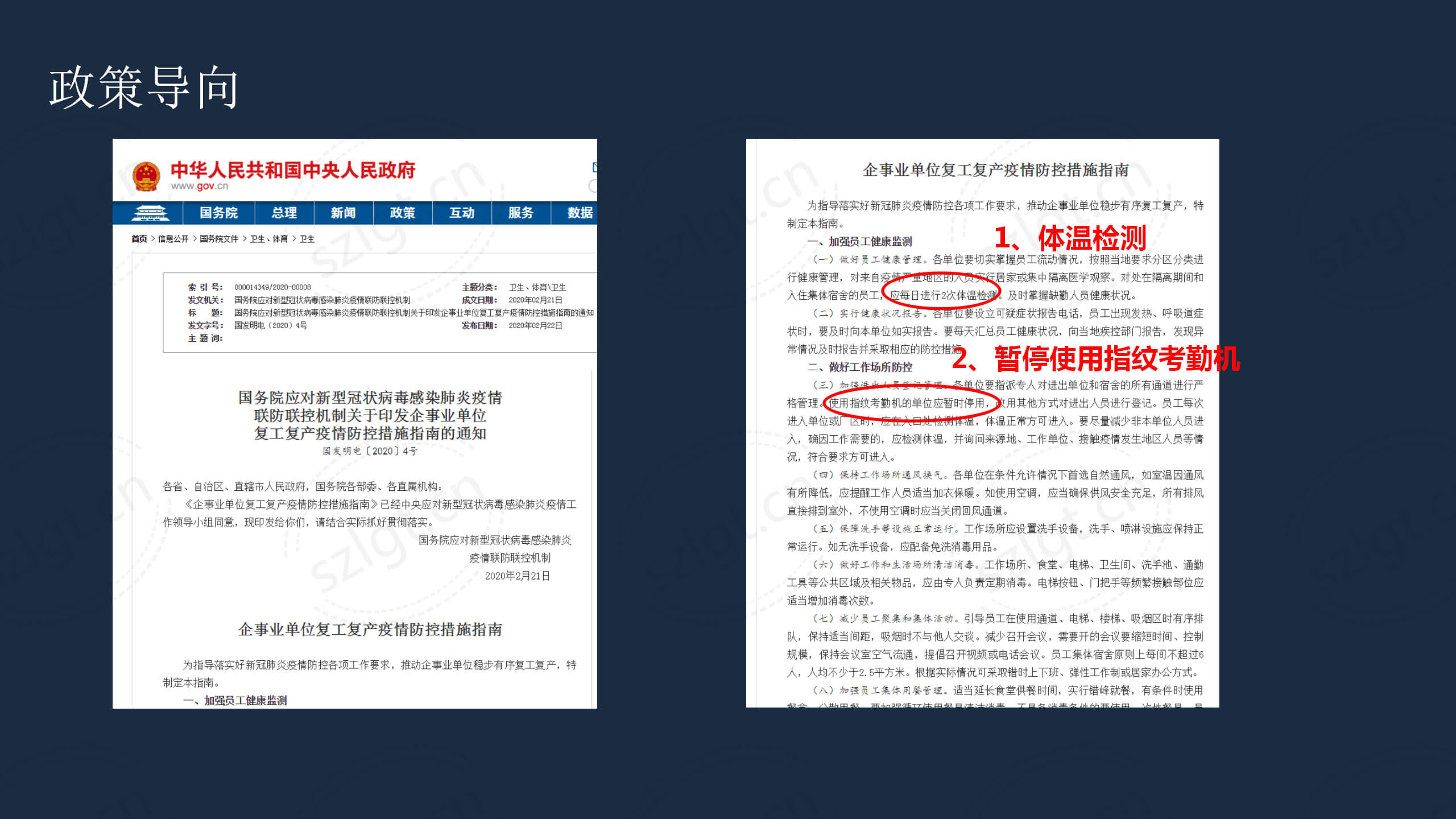Click the circled 应每日进行2次体温检测 text

942,295
